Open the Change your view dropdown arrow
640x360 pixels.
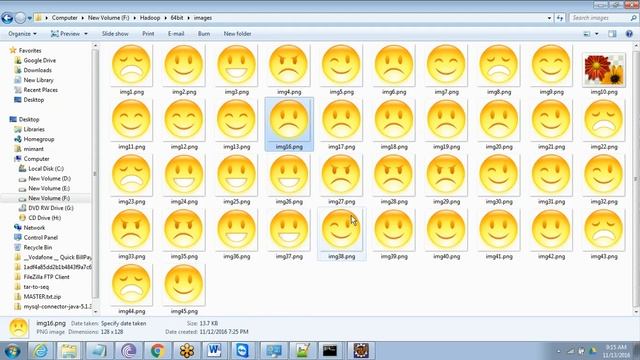click(x=596, y=34)
